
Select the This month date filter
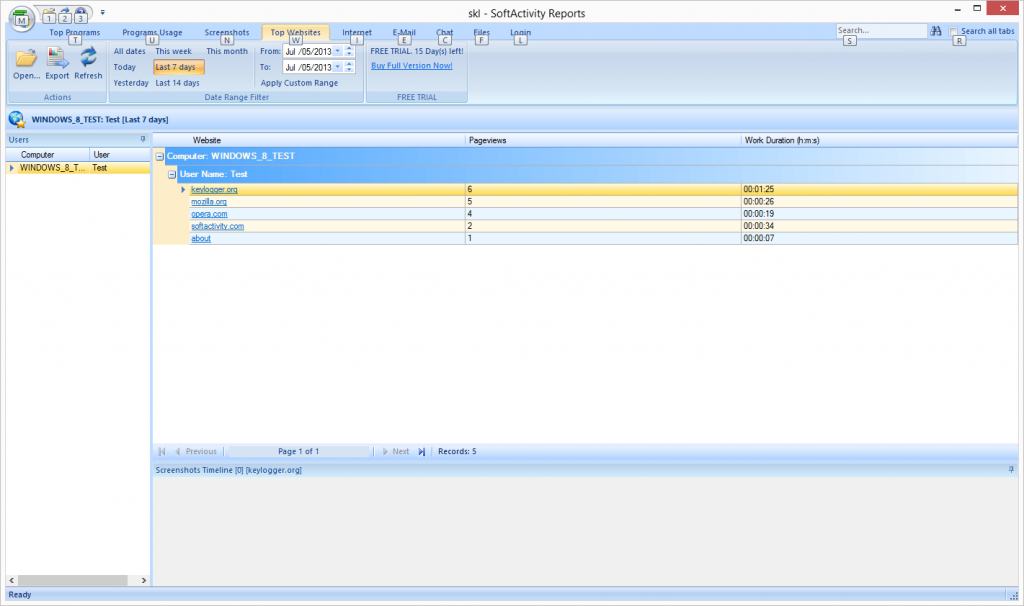(x=227, y=51)
